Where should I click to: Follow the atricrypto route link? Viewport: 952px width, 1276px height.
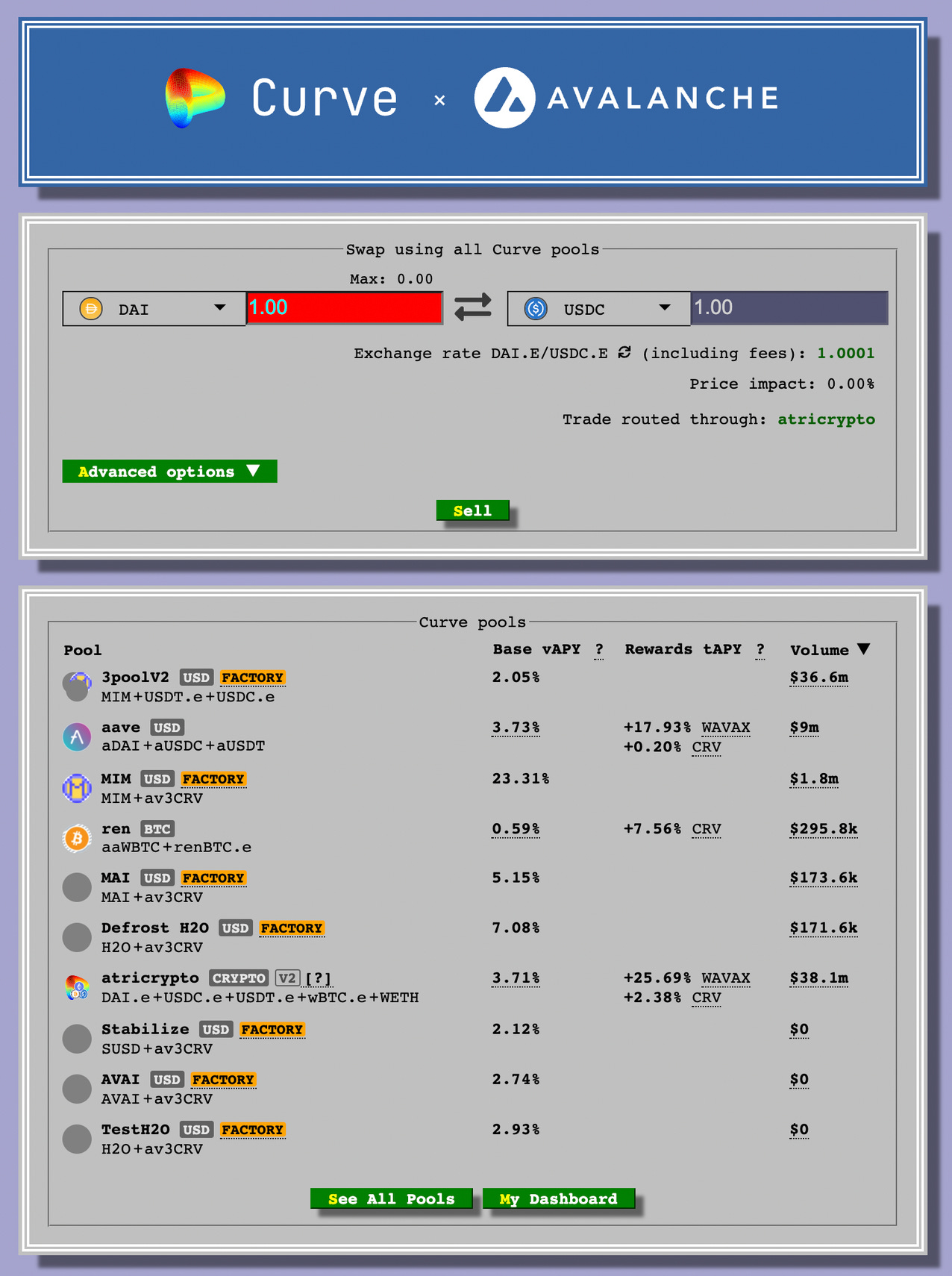[x=826, y=419]
